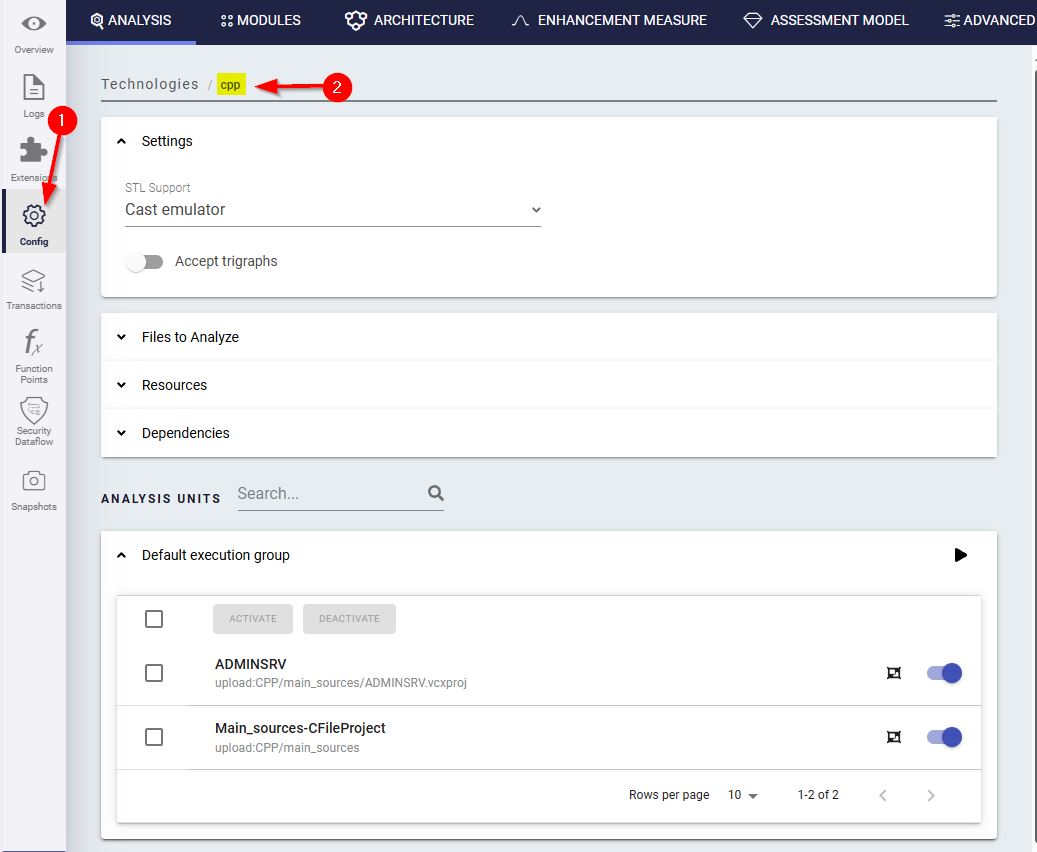Image resolution: width=1037 pixels, height=852 pixels.
Task: Expand the Files to Analyze section
Action: 190,337
